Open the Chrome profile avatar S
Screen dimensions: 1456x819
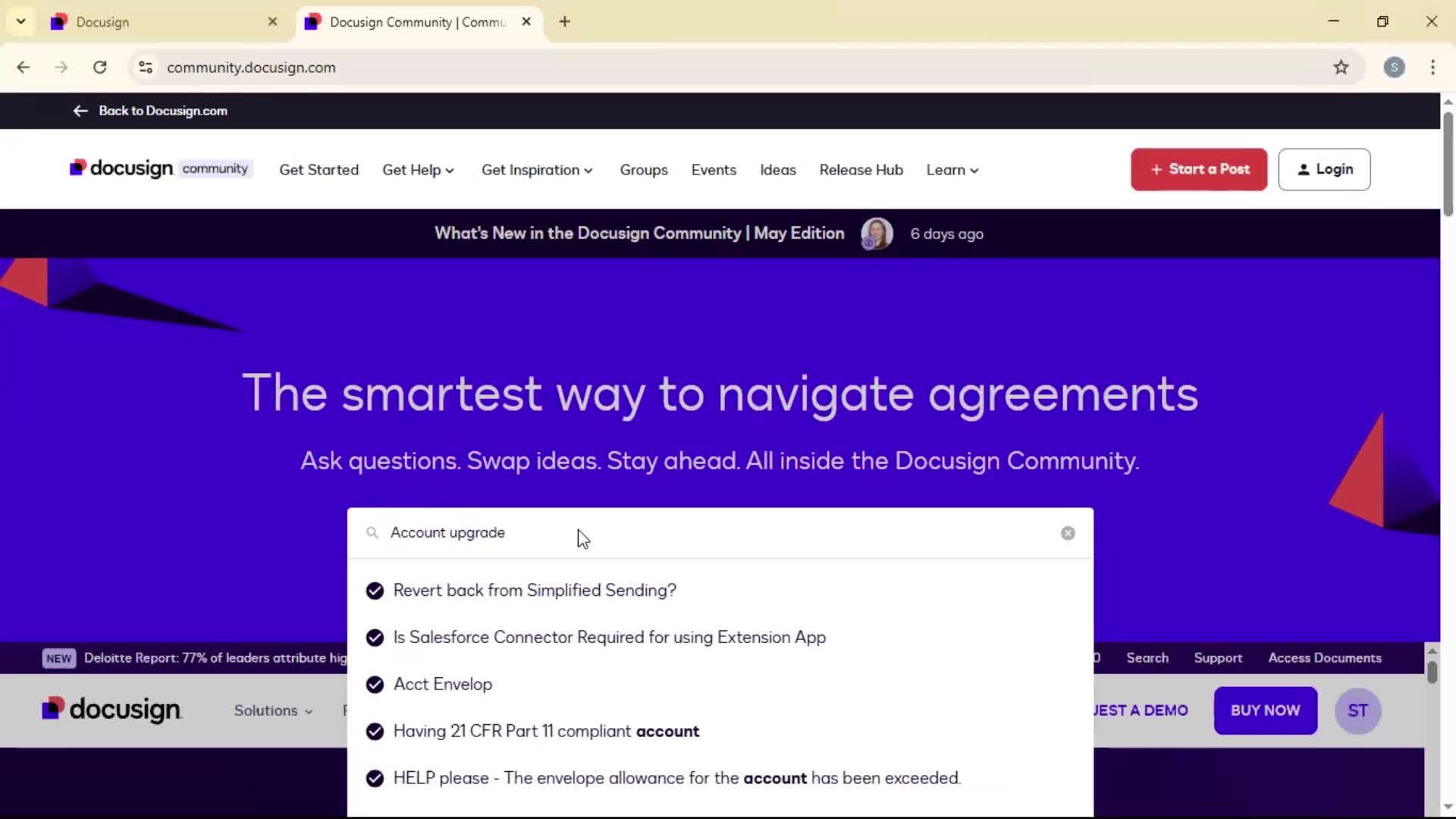click(x=1394, y=67)
